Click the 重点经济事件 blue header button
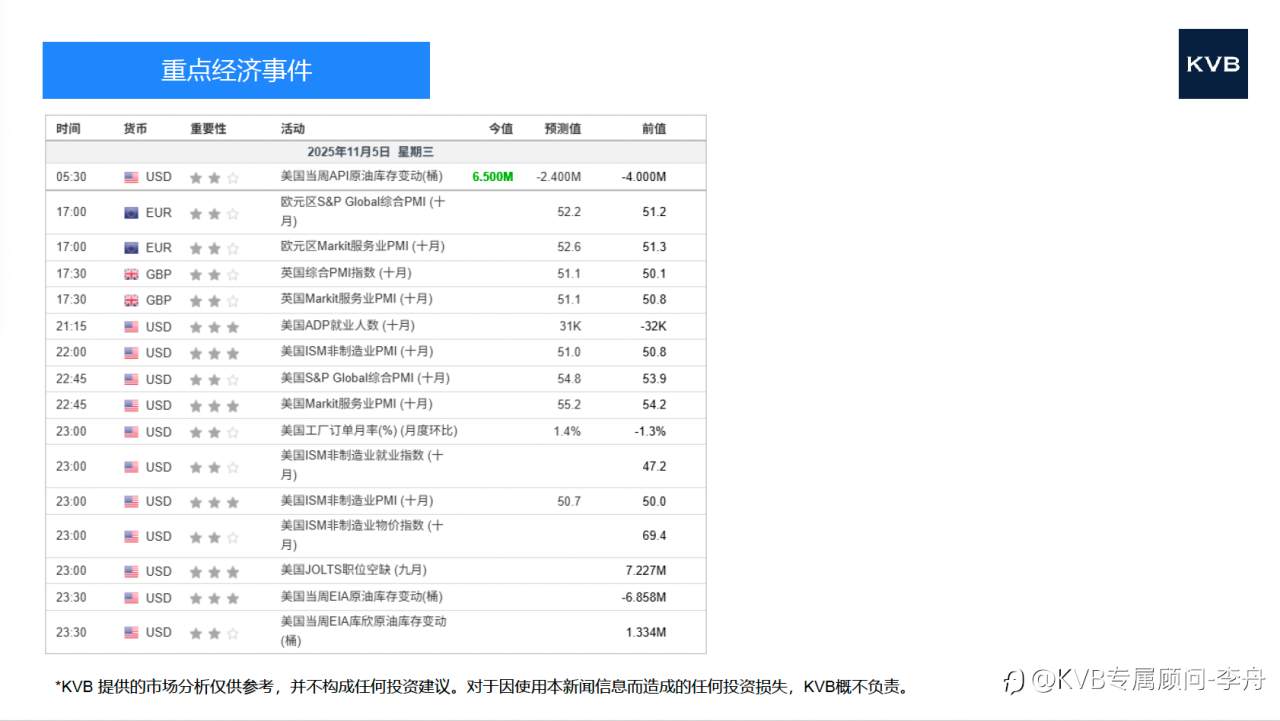This screenshot has height=721, width=1280. pyautogui.click(x=236, y=70)
